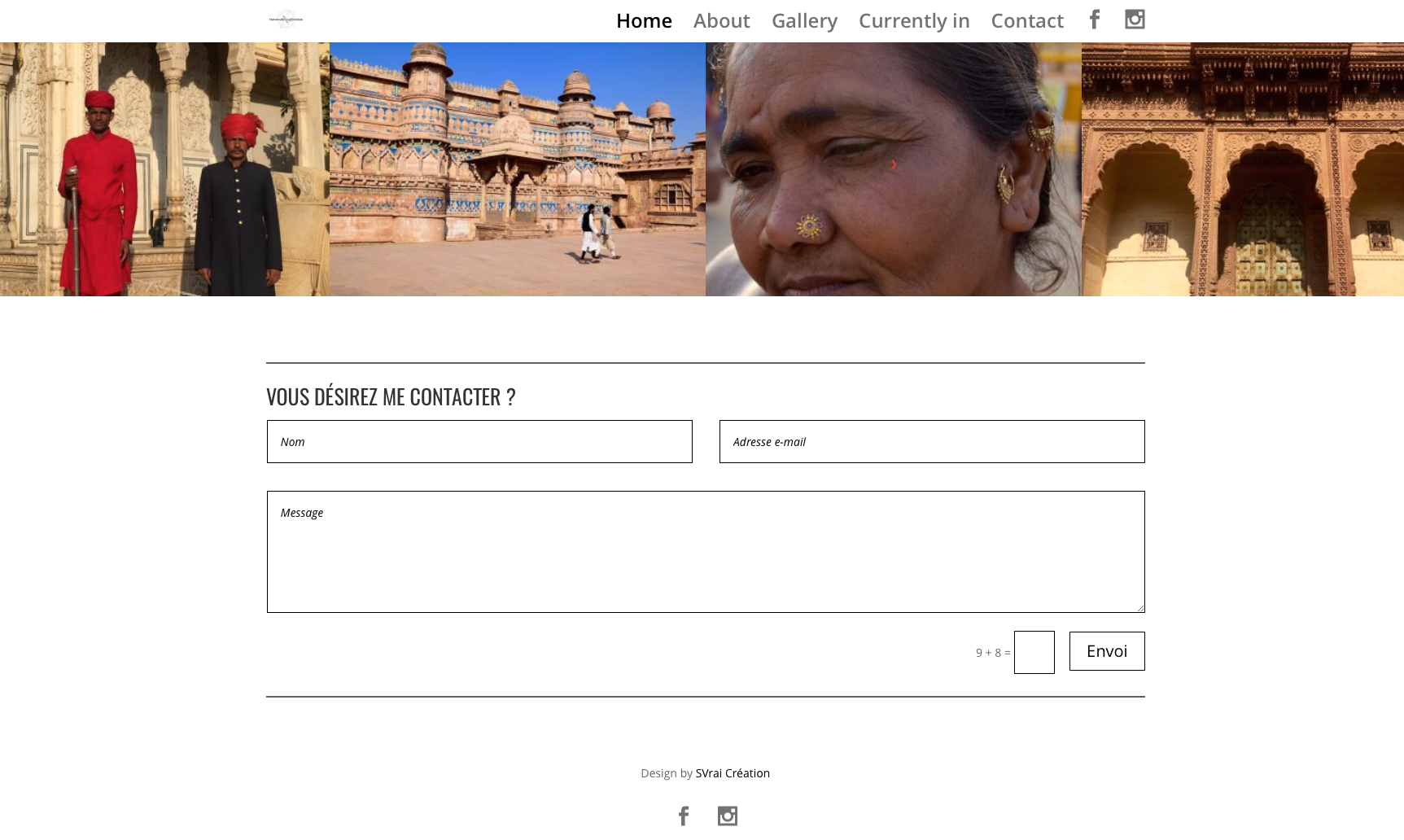This screenshot has width=1404, height=840.
Task: Navigate to the Gallery menu item
Action: [x=804, y=20]
